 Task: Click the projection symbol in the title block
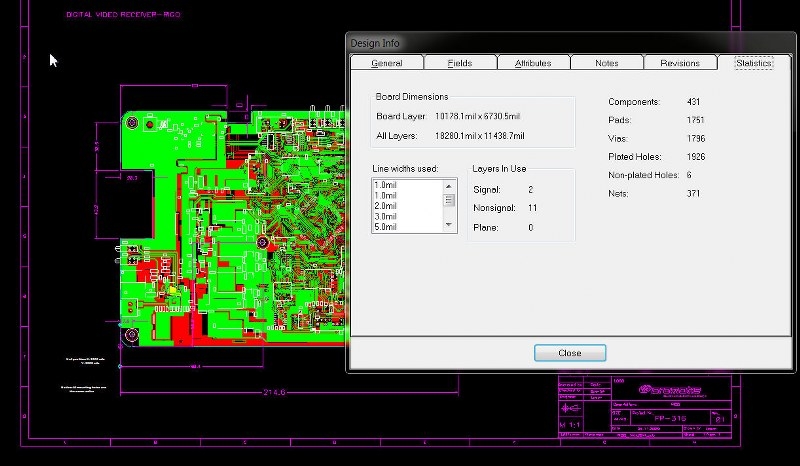click(571, 409)
